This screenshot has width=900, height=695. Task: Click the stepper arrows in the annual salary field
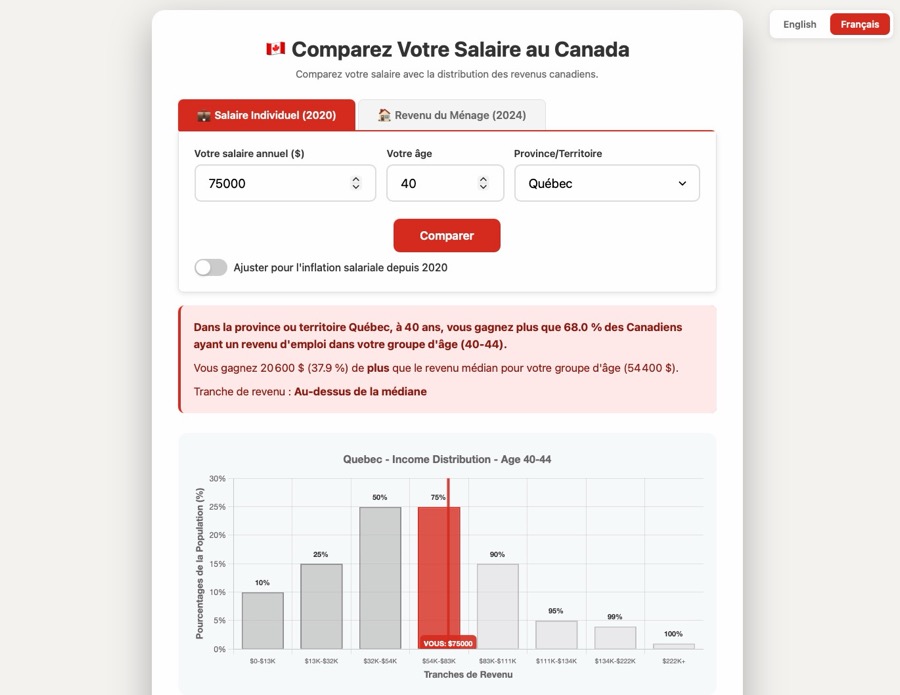356,183
